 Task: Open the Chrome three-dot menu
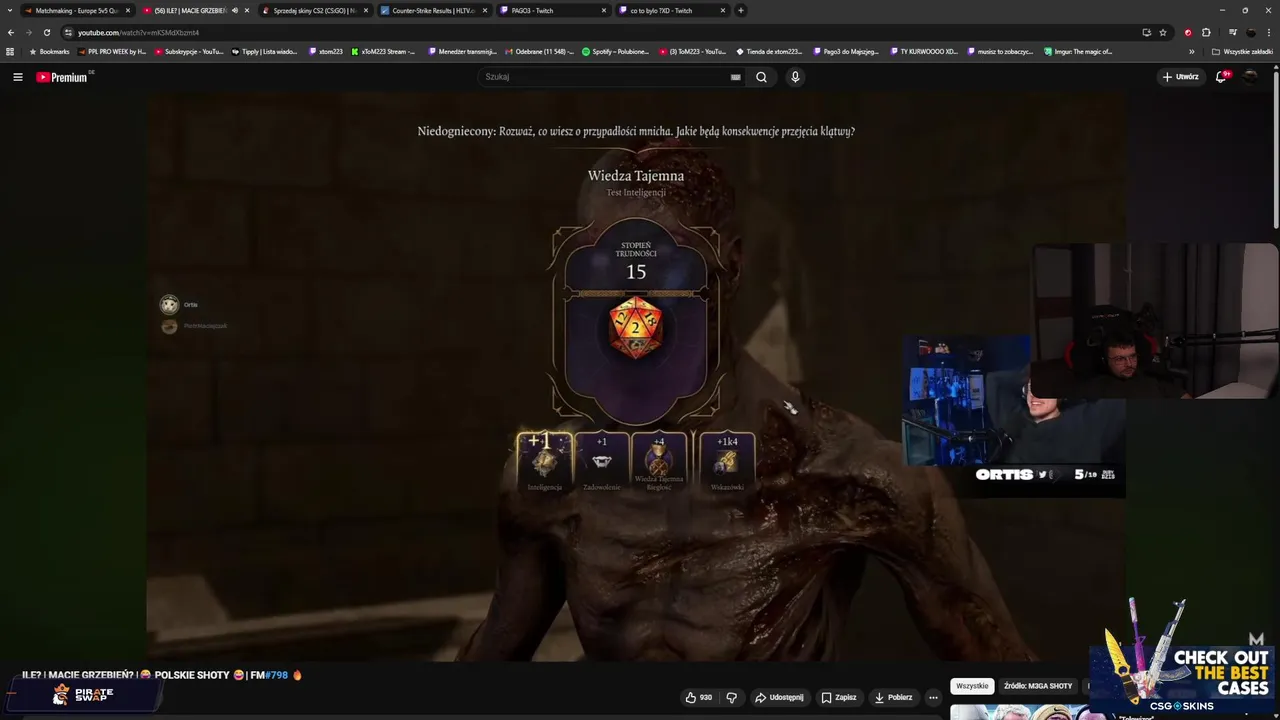(x=1268, y=32)
